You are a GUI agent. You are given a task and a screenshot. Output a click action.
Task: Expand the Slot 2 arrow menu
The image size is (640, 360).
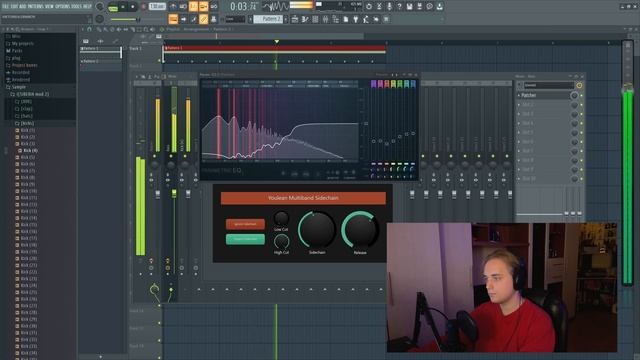(x=519, y=105)
